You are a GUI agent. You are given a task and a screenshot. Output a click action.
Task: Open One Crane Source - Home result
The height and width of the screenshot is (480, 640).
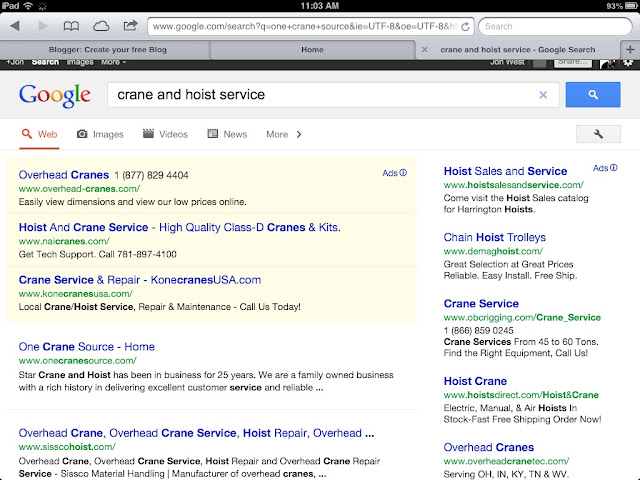click(87, 347)
